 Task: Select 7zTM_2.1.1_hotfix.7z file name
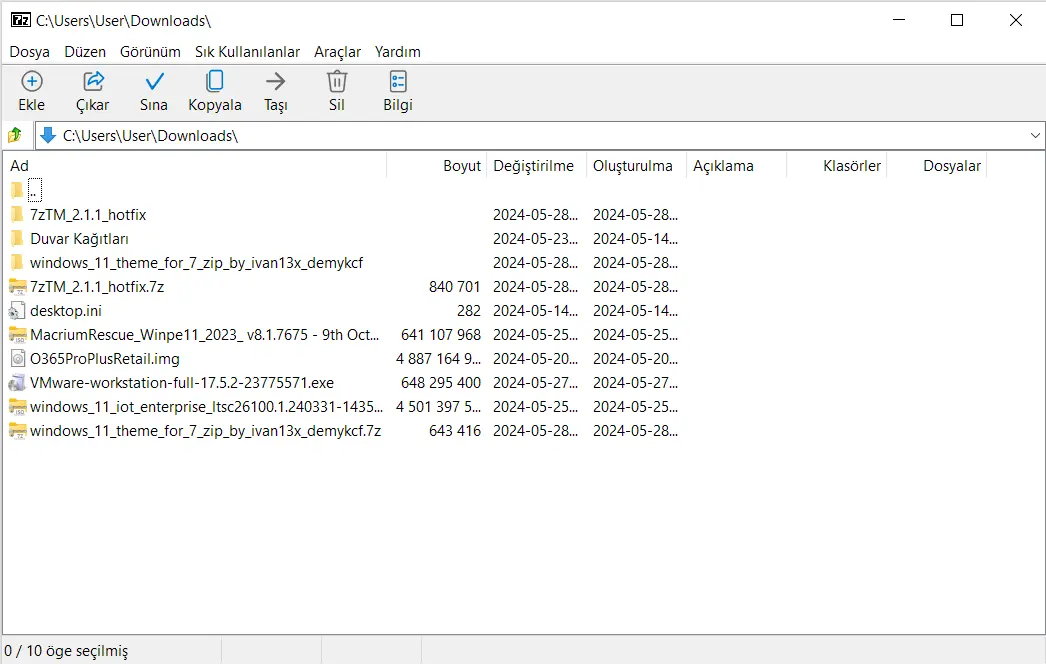point(97,287)
